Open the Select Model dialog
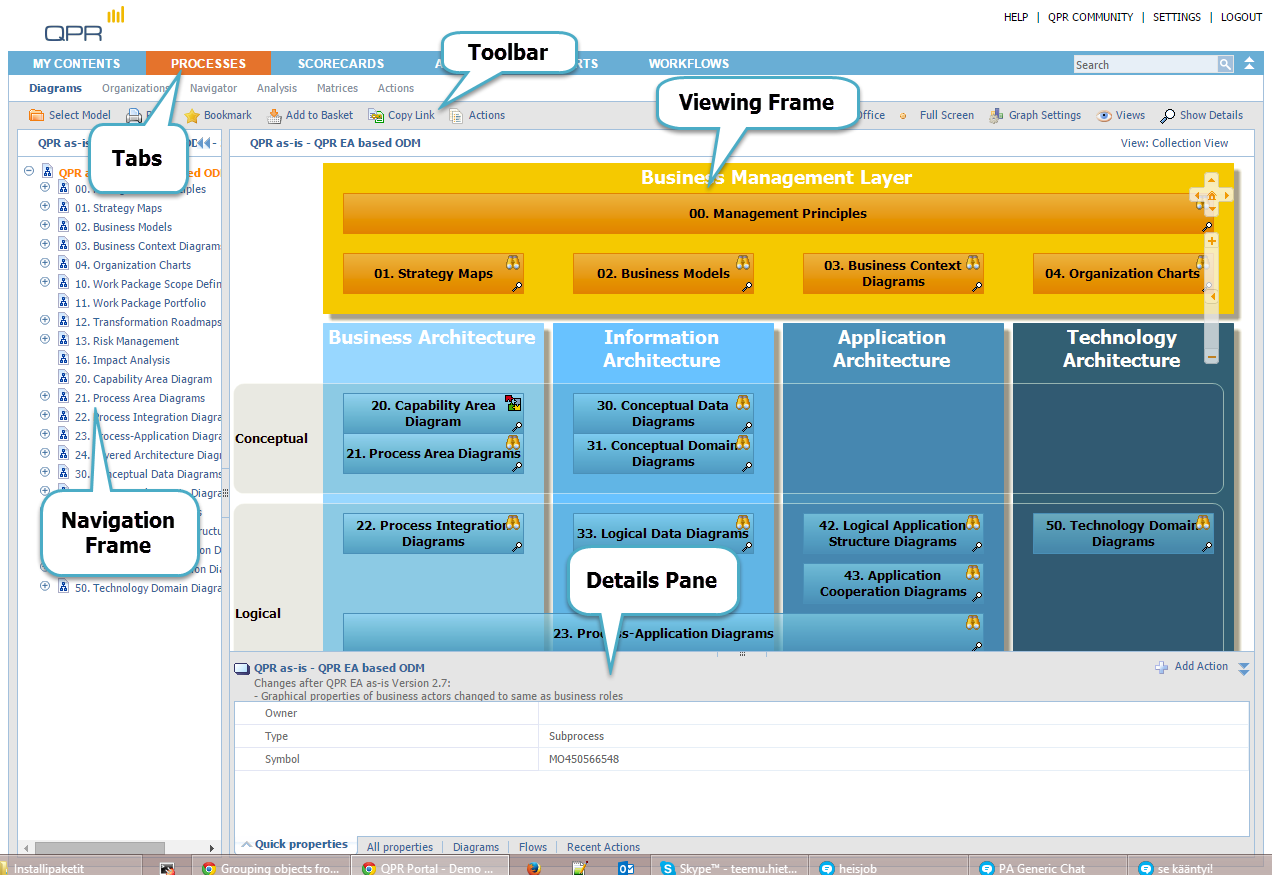This screenshot has height=875, width=1272. (77, 114)
